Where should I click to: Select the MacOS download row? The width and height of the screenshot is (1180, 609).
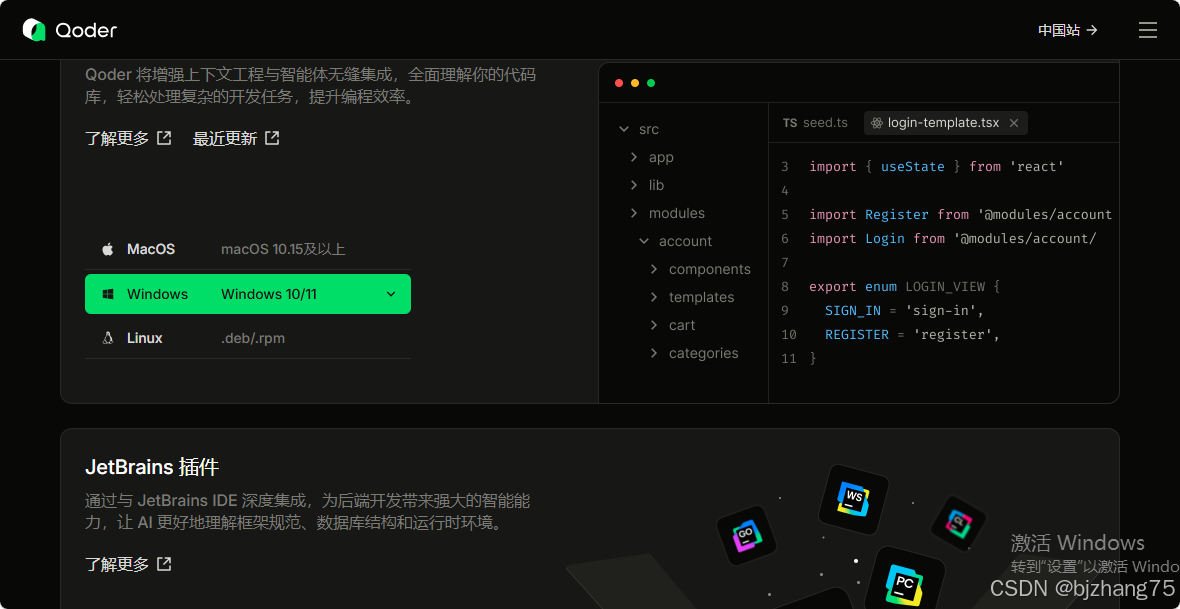[x=248, y=249]
